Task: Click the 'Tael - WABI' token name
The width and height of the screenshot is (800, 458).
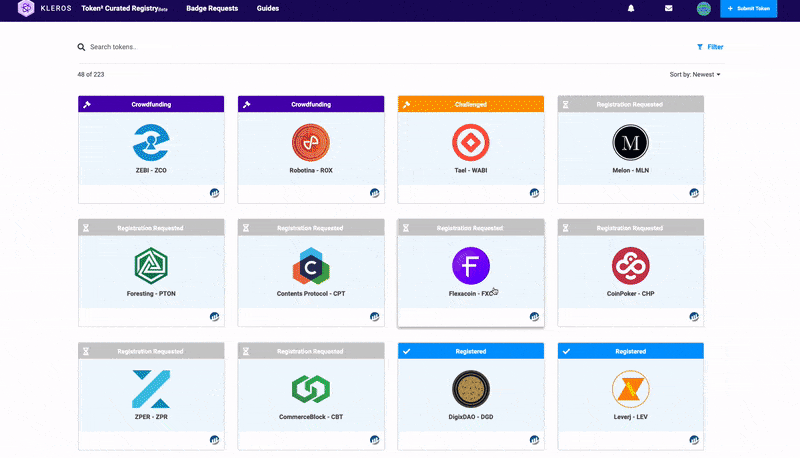Action: [470, 170]
